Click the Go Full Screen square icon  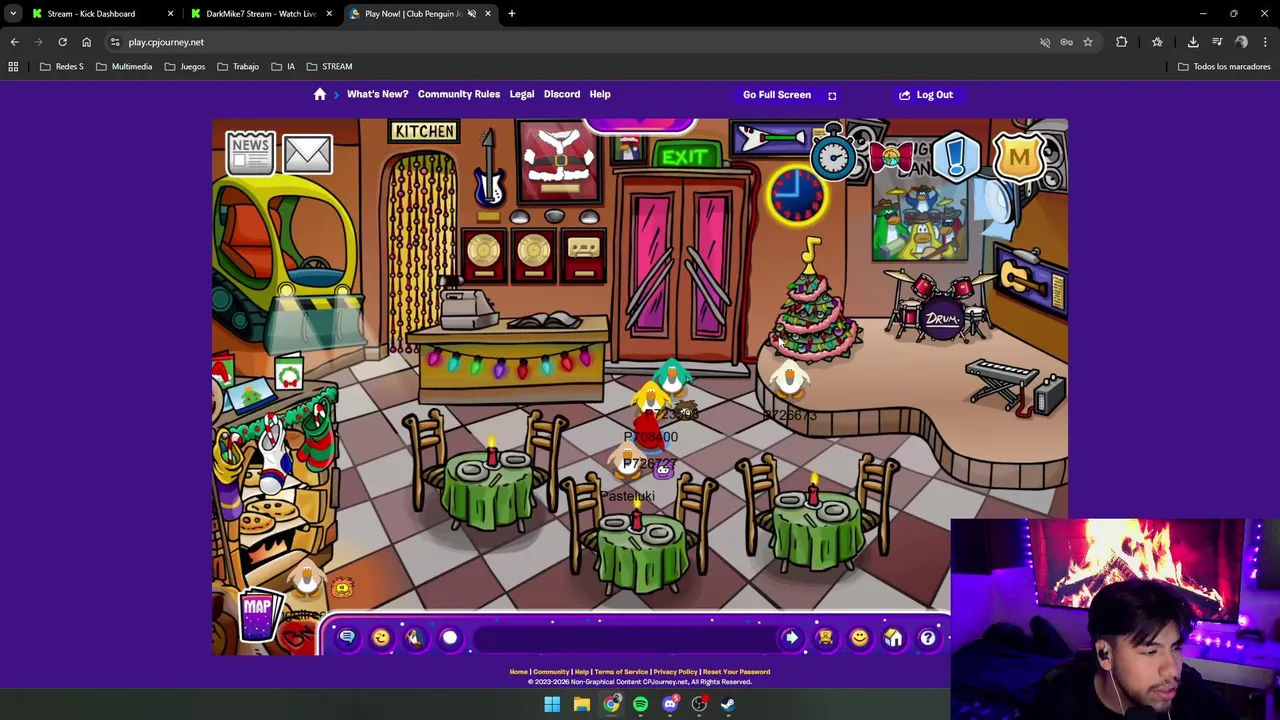click(x=832, y=95)
